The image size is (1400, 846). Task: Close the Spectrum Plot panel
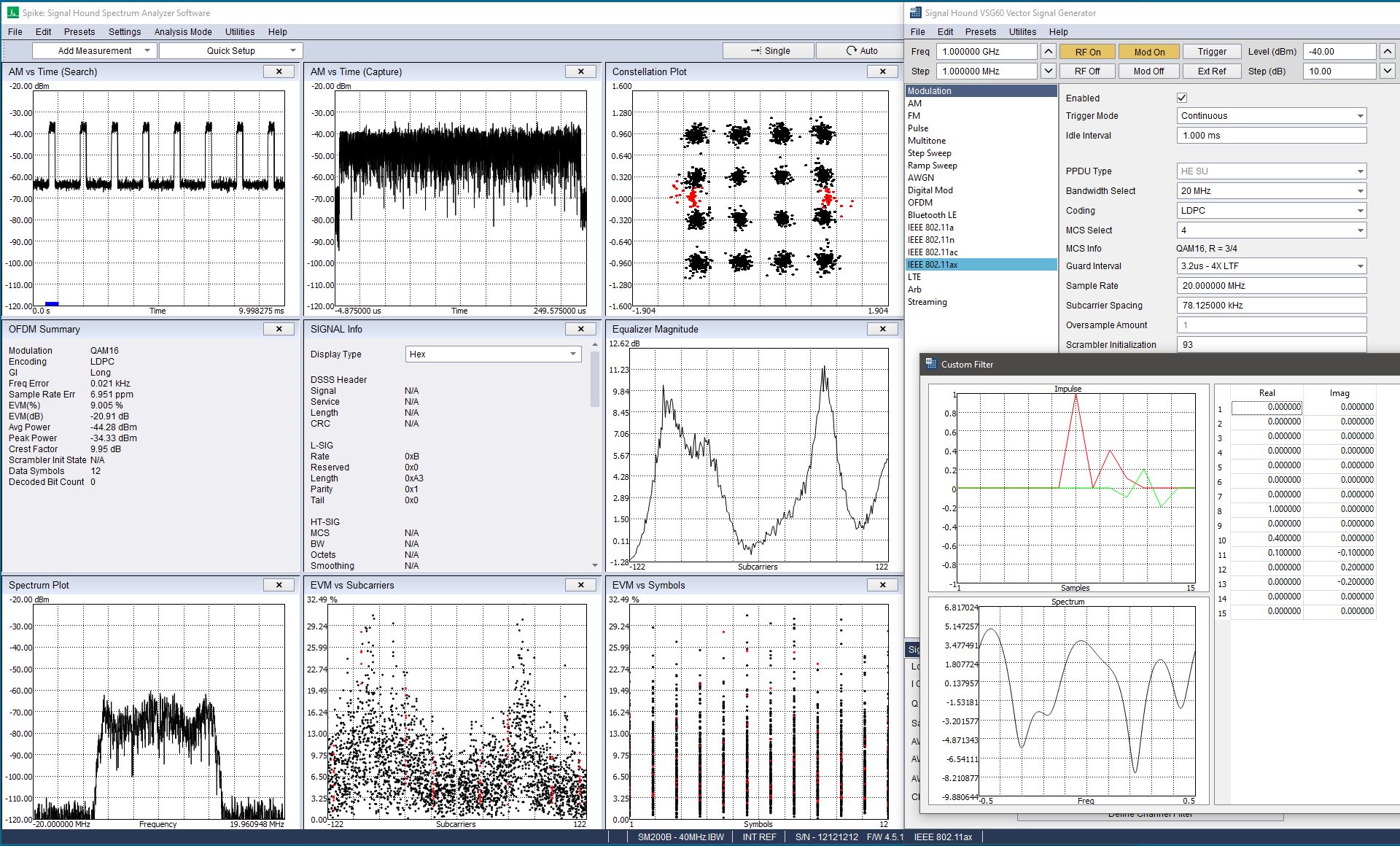[x=279, y=585]
